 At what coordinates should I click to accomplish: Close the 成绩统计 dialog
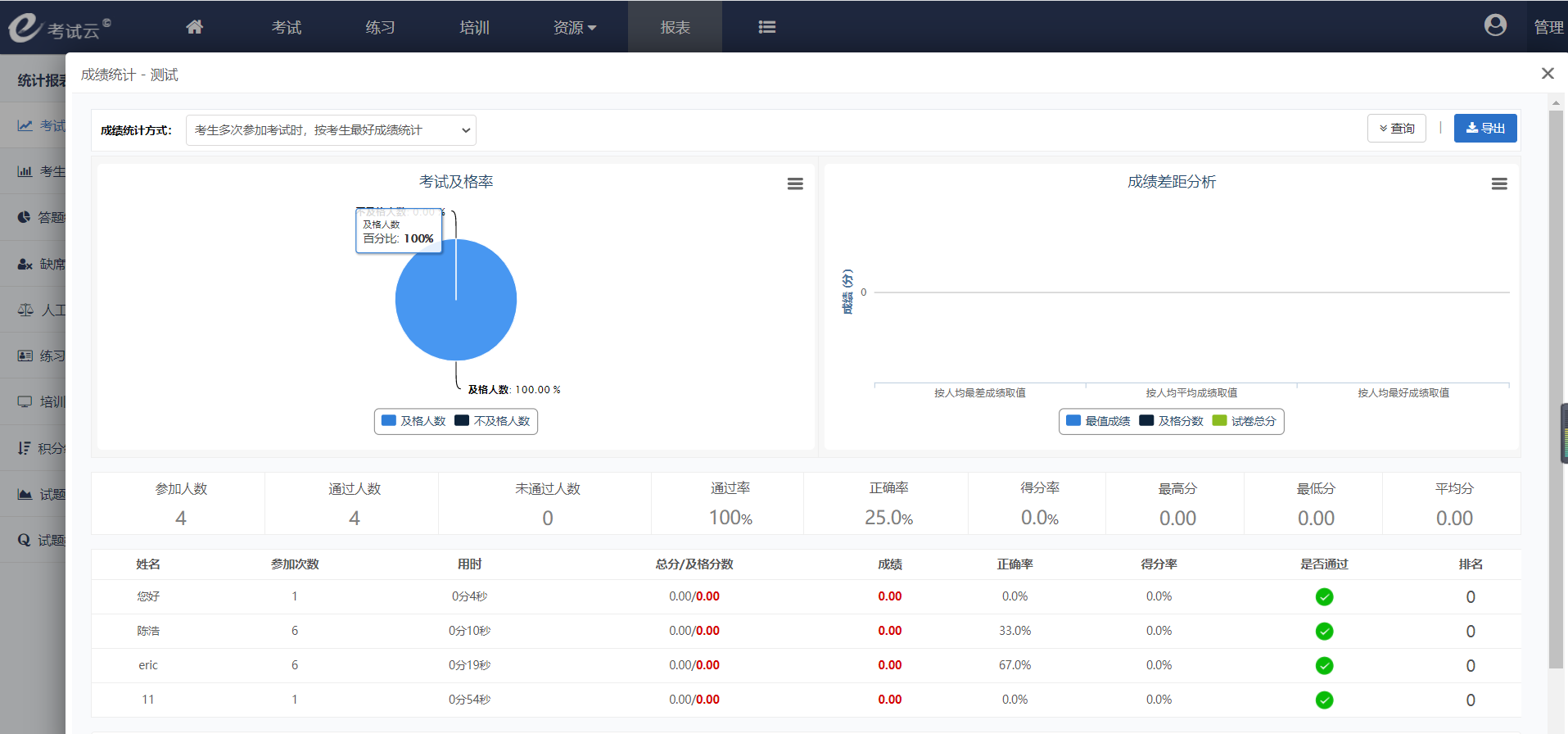pos(1547,74)
